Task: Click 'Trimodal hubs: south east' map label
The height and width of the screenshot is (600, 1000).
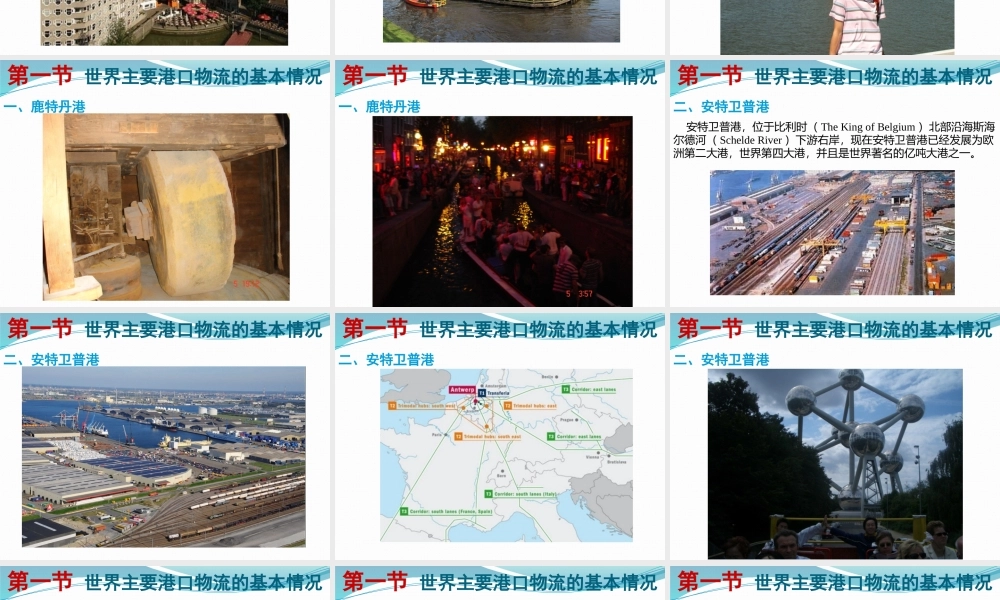Action: 488,437
